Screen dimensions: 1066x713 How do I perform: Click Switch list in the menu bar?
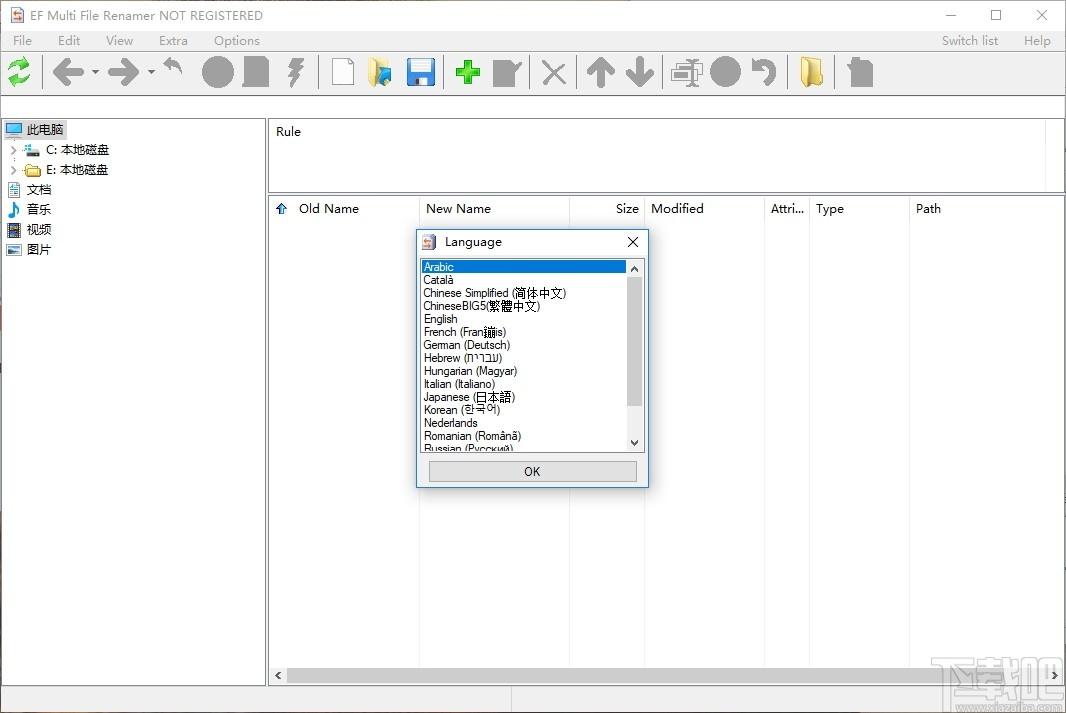pyautogui.click(x=969, y=41)
